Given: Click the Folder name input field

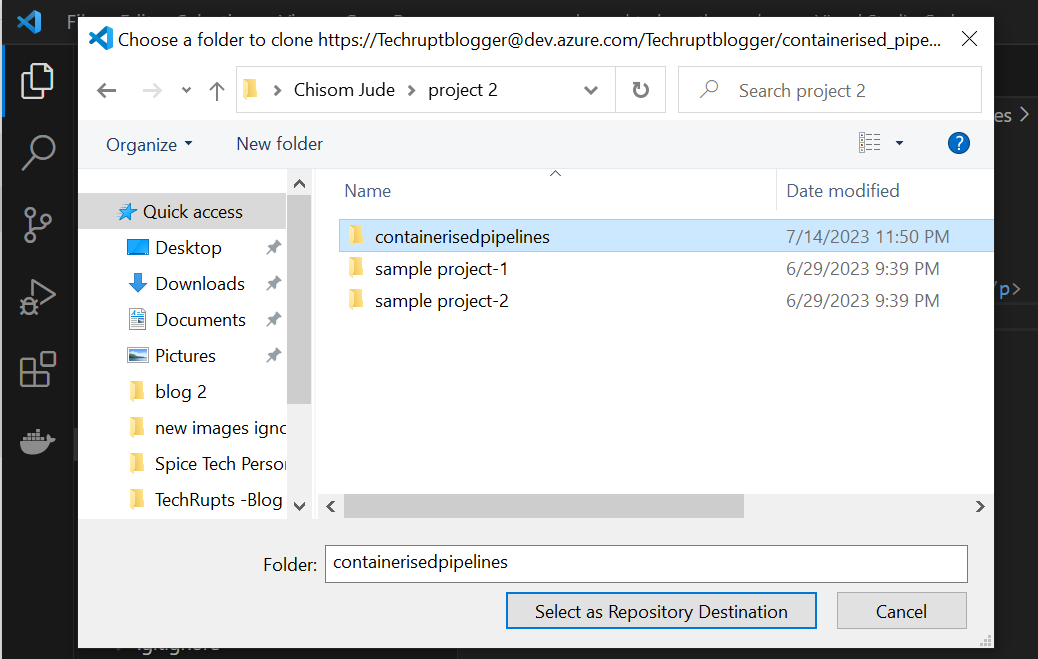Looking at the screenshot, I should coord(646,564).
